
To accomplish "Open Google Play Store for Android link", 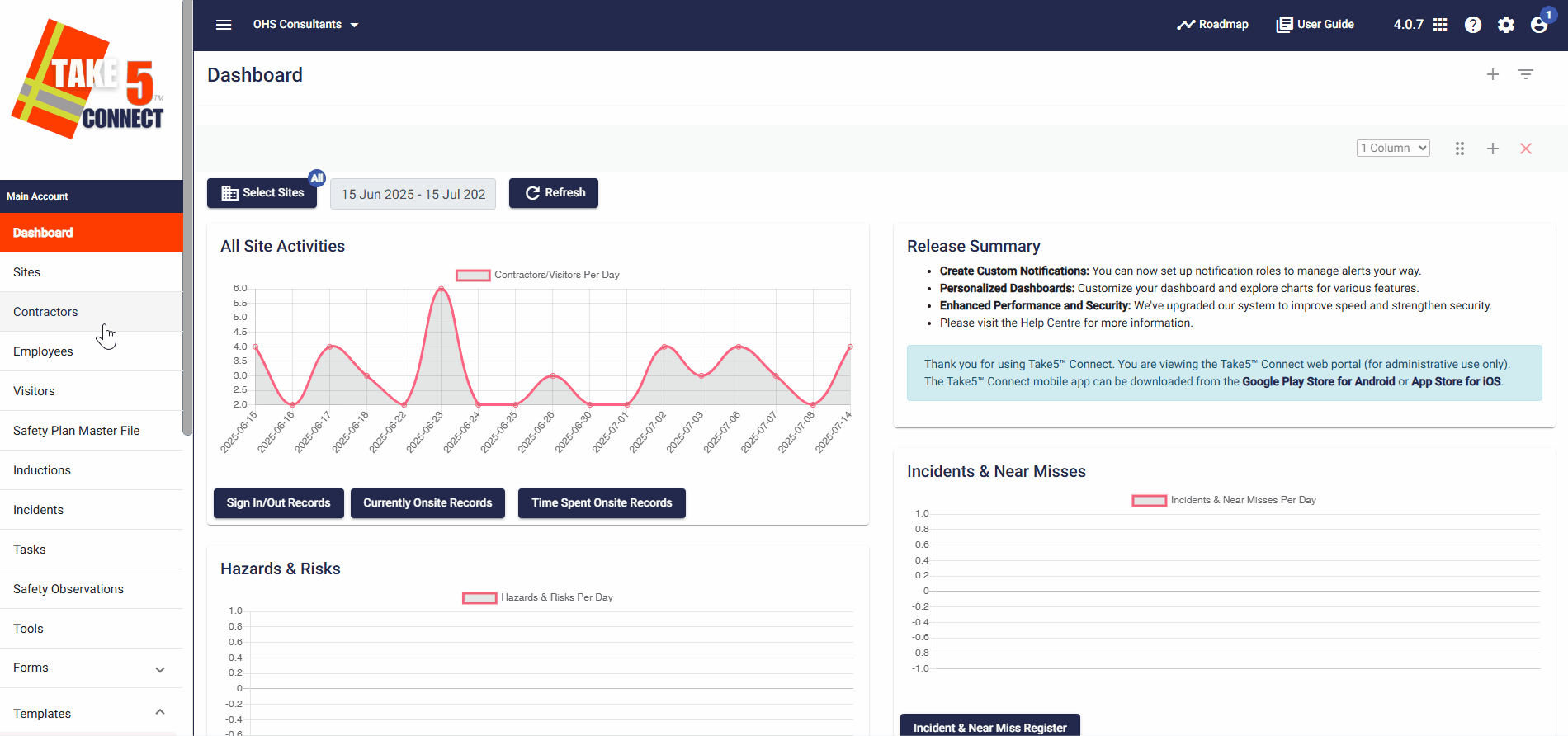I will click(x=1319, y=381).
